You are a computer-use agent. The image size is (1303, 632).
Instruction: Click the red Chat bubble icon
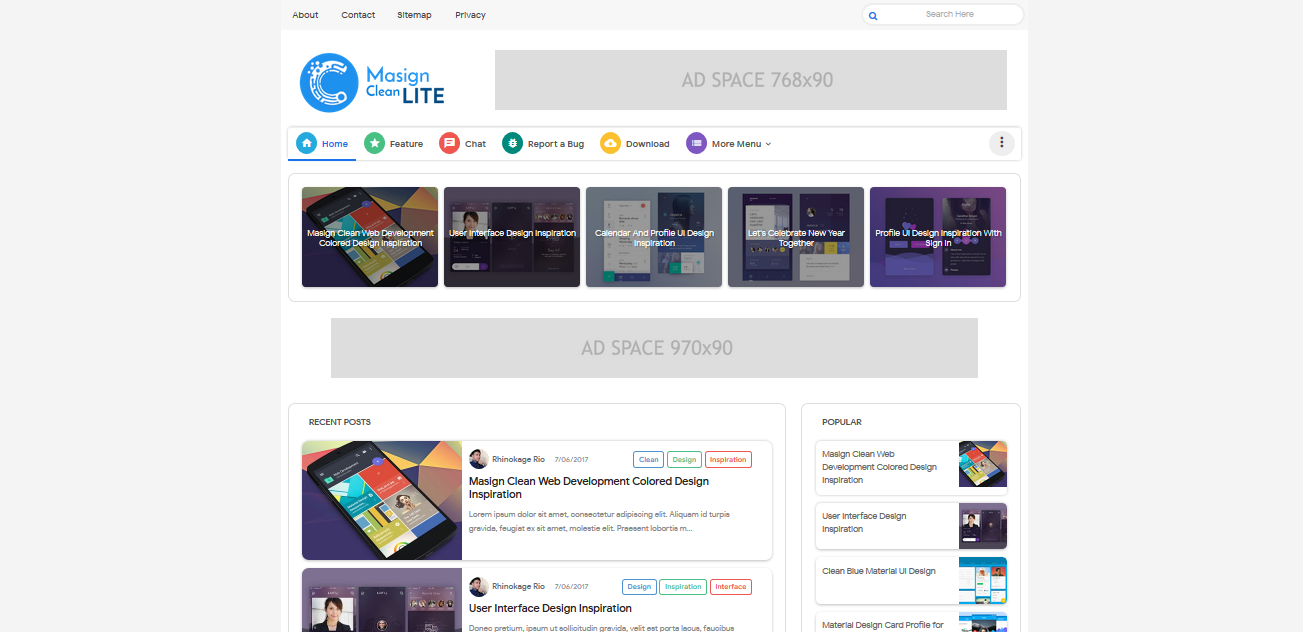tap(450, 143)
